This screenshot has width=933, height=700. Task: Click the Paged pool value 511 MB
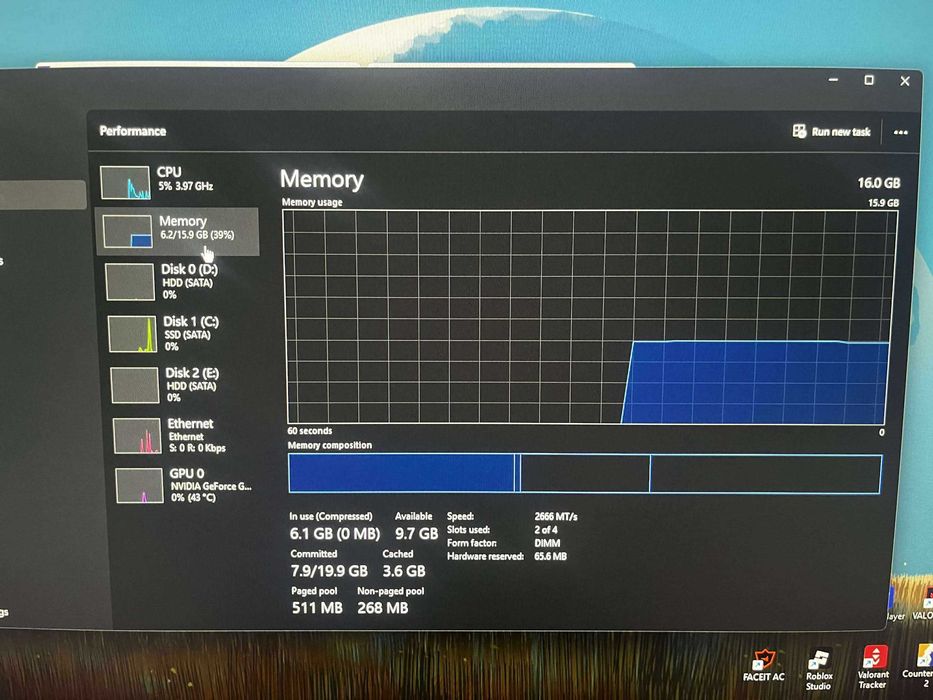[317, 608]
